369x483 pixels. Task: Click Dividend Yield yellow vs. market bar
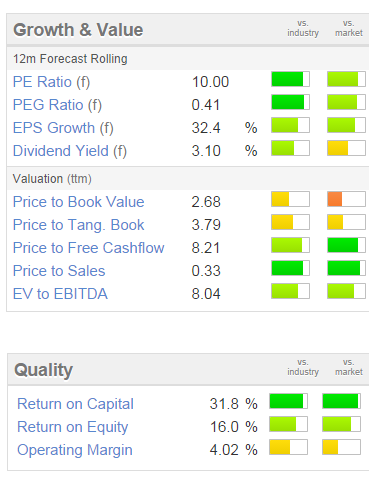pos(346,148)
